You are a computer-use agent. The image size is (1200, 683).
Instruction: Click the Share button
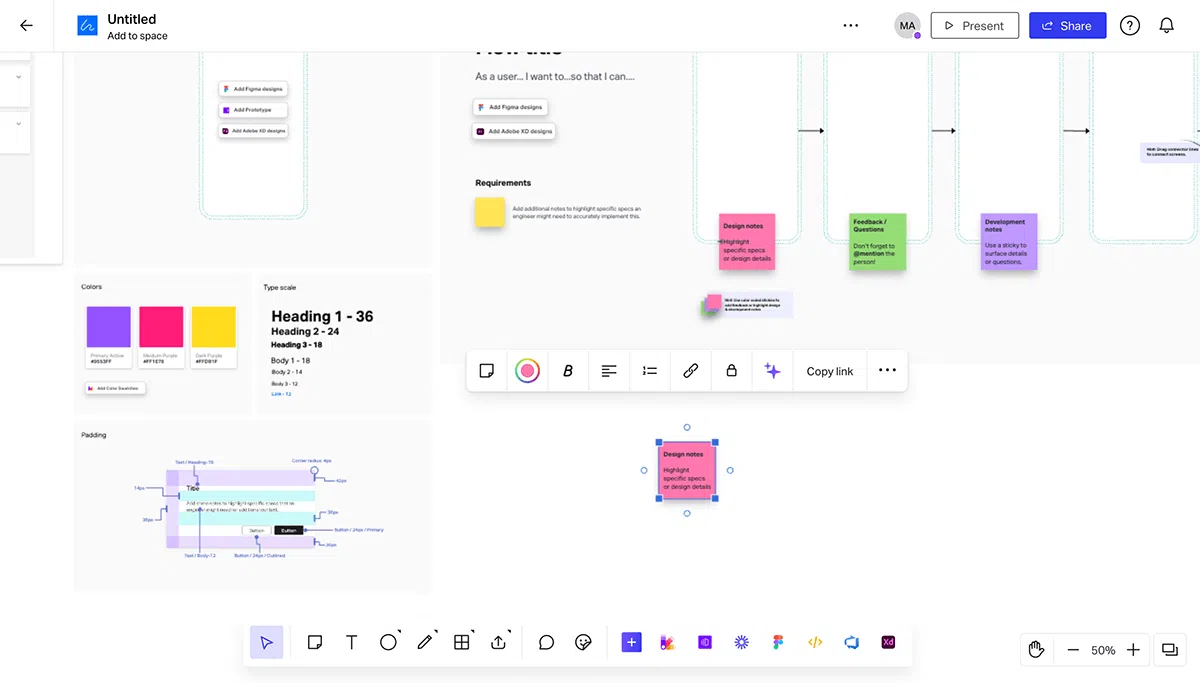tap(1067, 26)
